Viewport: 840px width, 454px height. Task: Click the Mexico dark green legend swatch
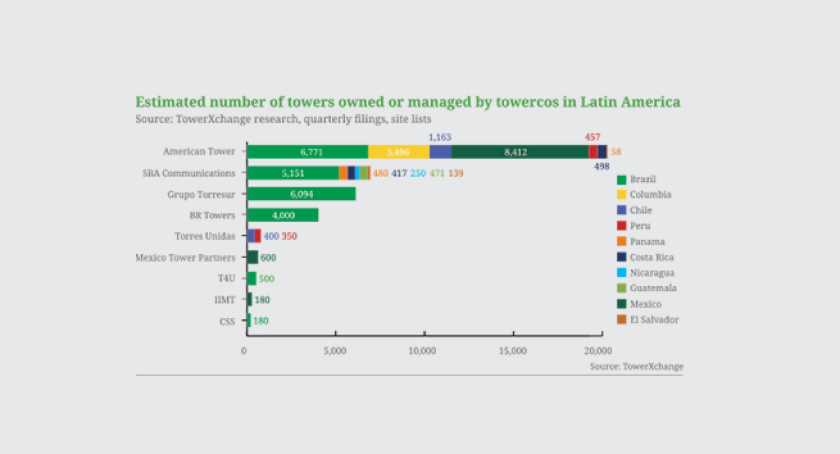pos(621,304)
